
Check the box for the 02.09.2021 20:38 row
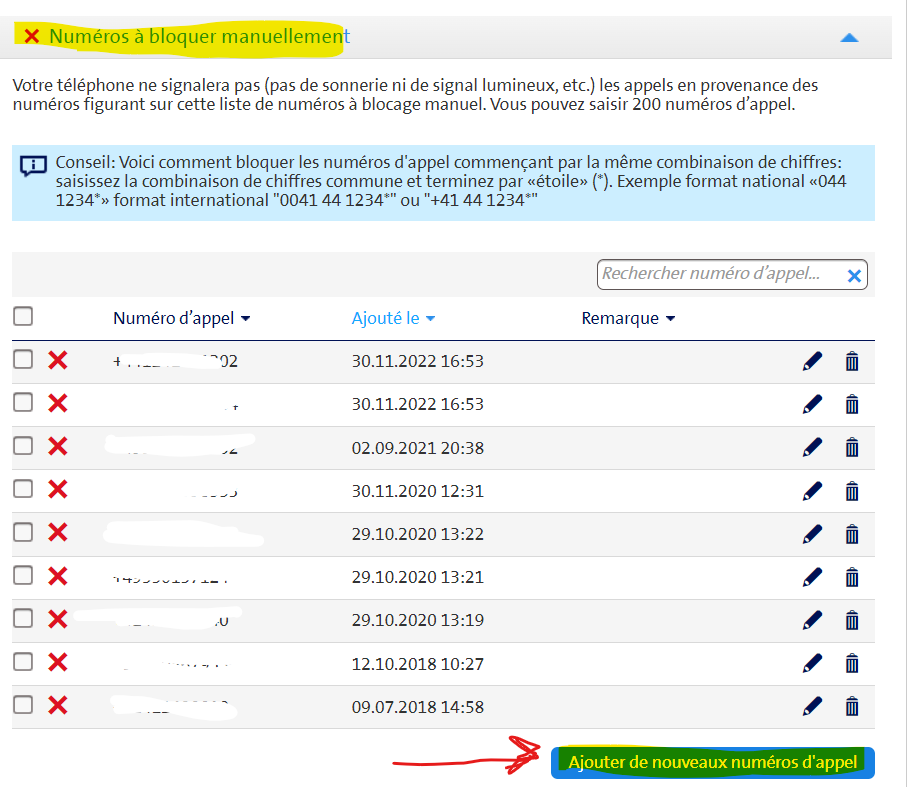pos(23,446)
